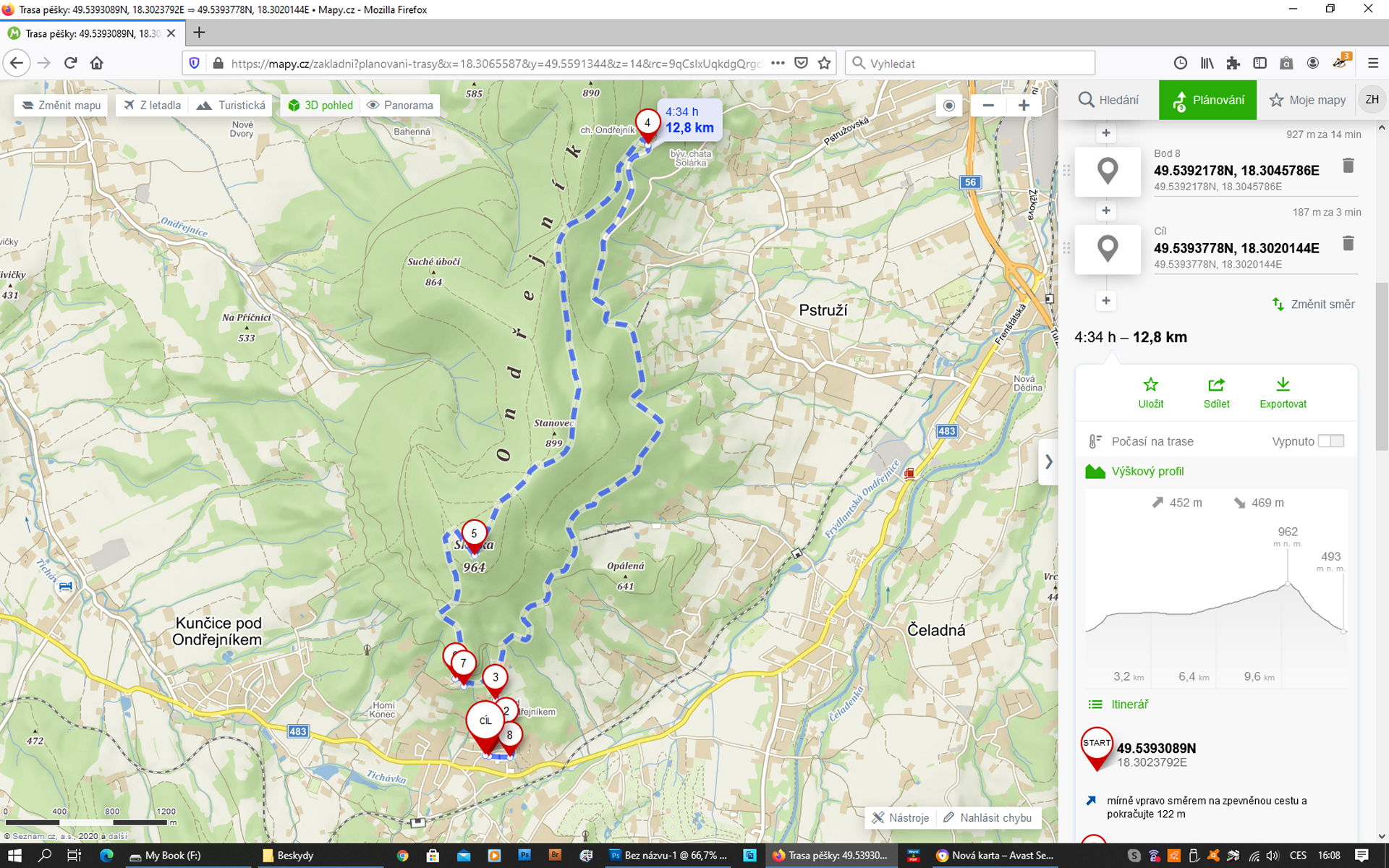The width and height of the screenshot is (1389, 868).
Task: Open the Hledání tab
Action: pyautogui.click(x=1108, y=100)
